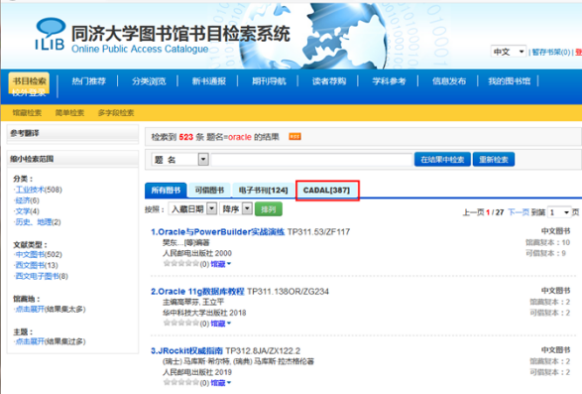Click publisher text 人民邮电出版社 2019
Viewport: 582px width, 394px height.
197,372
